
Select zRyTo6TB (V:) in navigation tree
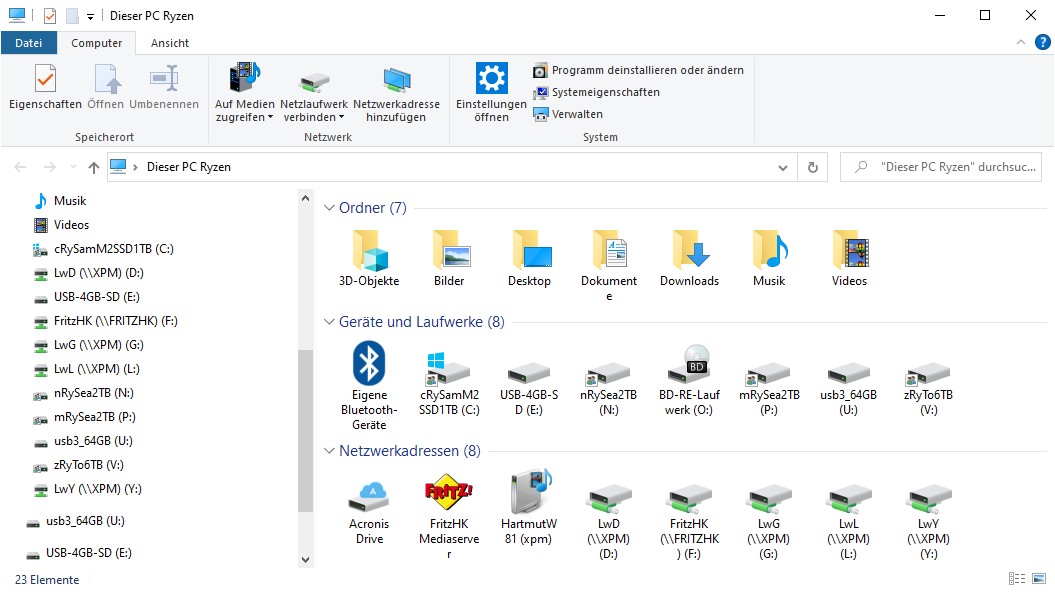[x=78, y=466]
